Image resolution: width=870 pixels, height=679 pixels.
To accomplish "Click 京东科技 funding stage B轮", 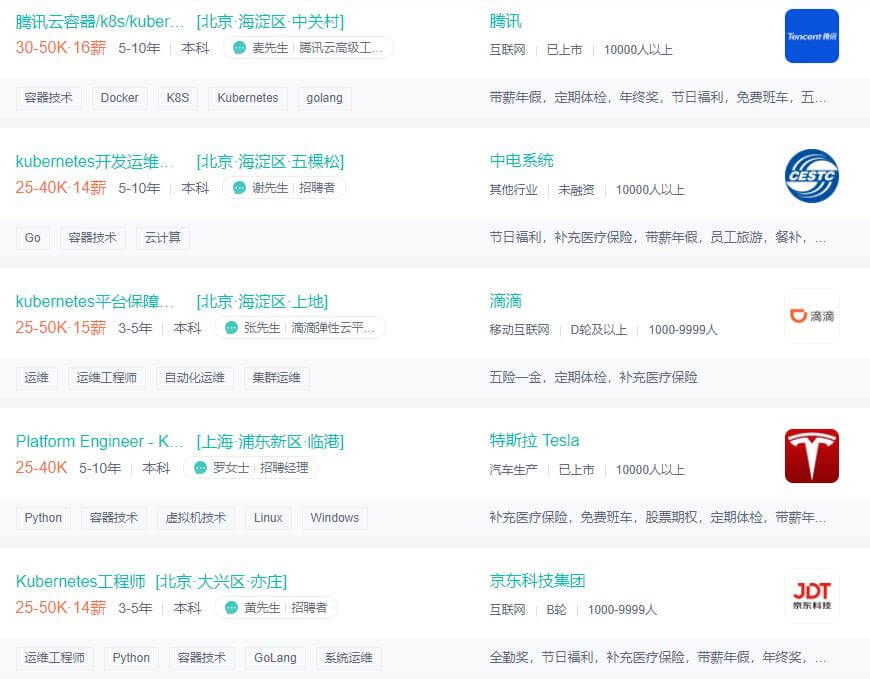I will (x=557, y=610).
